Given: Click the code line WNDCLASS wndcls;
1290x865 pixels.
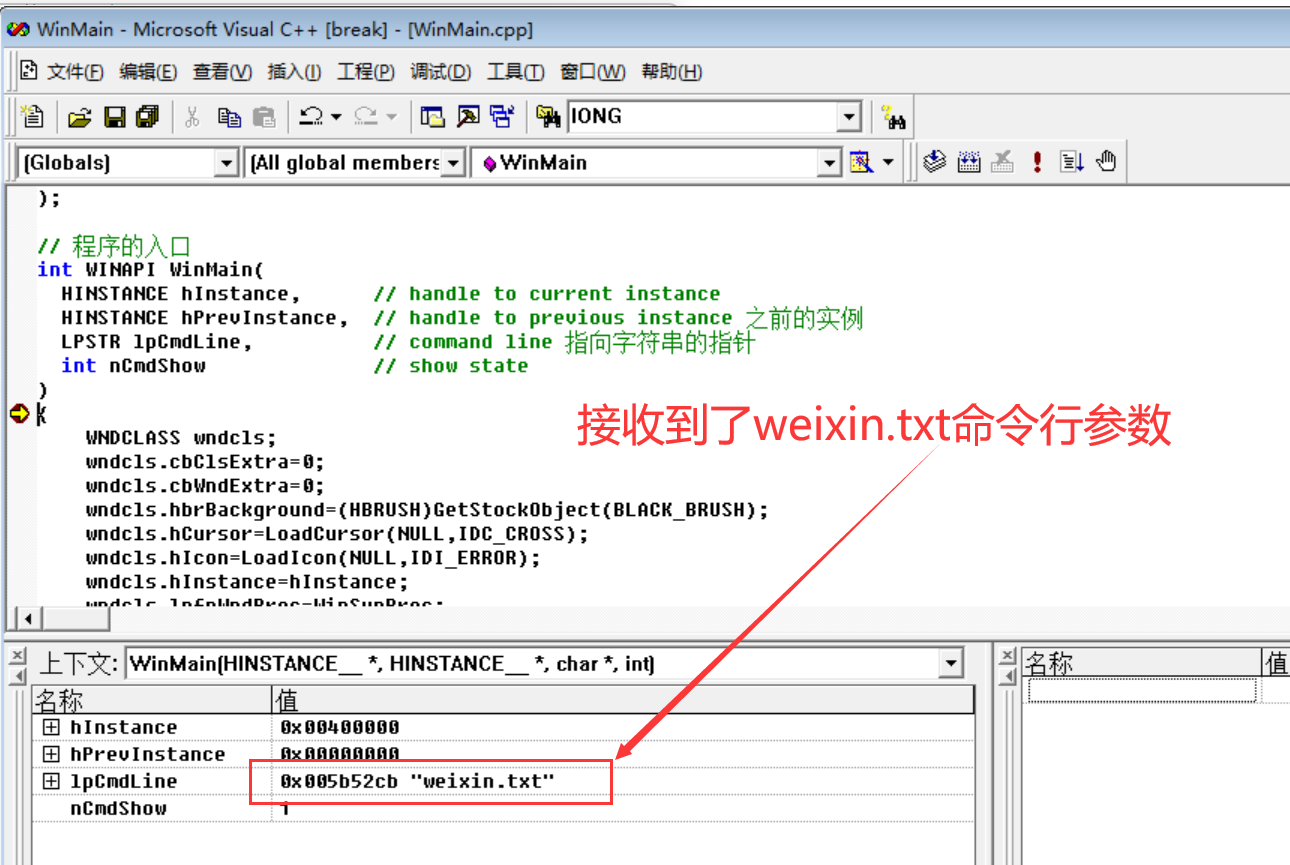Looking at the screenshot, I should [x=180, y=438].
